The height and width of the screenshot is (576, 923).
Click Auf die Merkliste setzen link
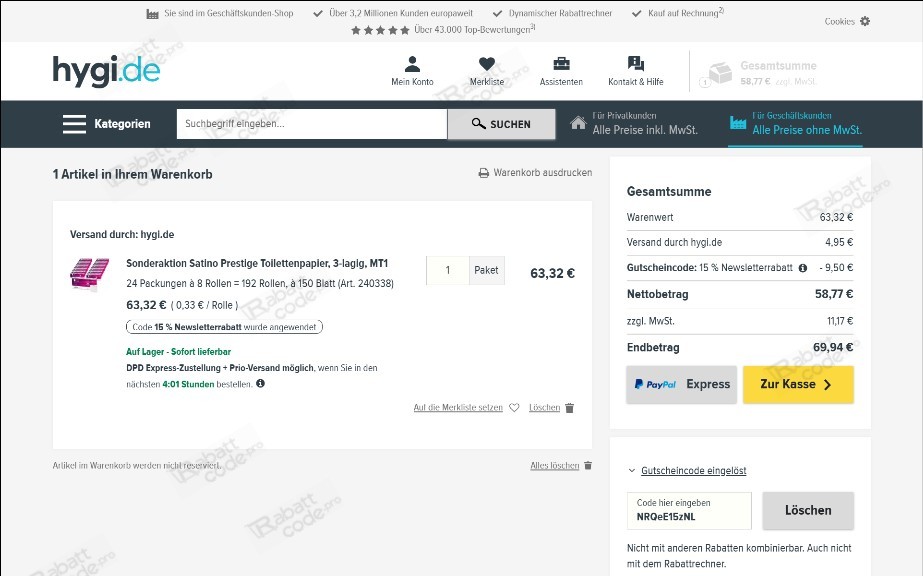pos(458,407)
